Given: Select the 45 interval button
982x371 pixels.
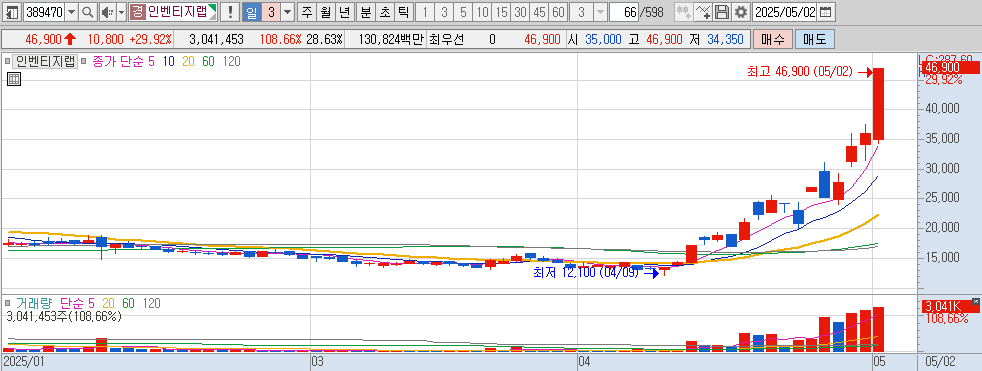Looking at the screenshot, I should (x=539, y=11).
